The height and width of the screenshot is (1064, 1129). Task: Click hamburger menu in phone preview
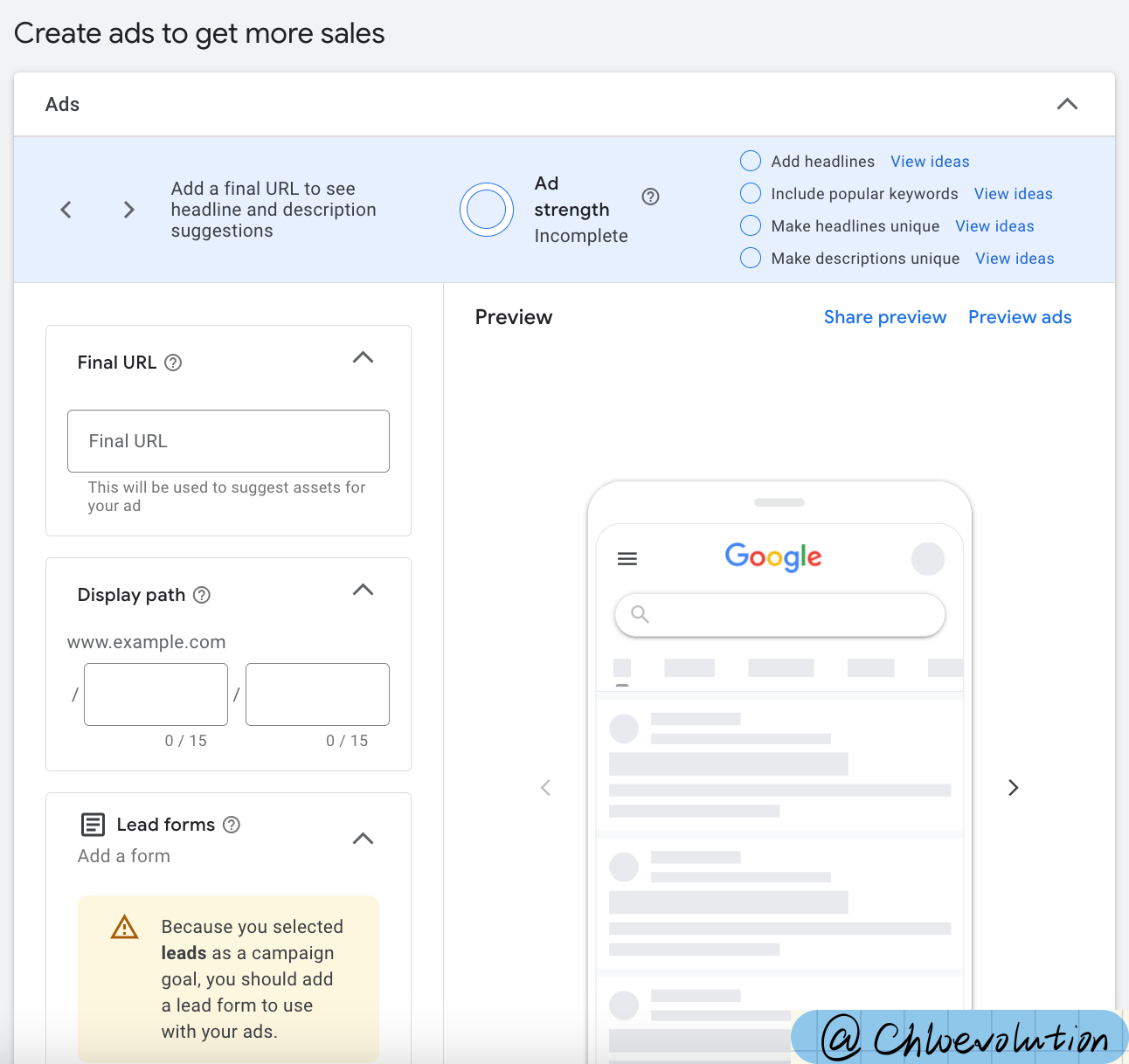coord(627,559)
